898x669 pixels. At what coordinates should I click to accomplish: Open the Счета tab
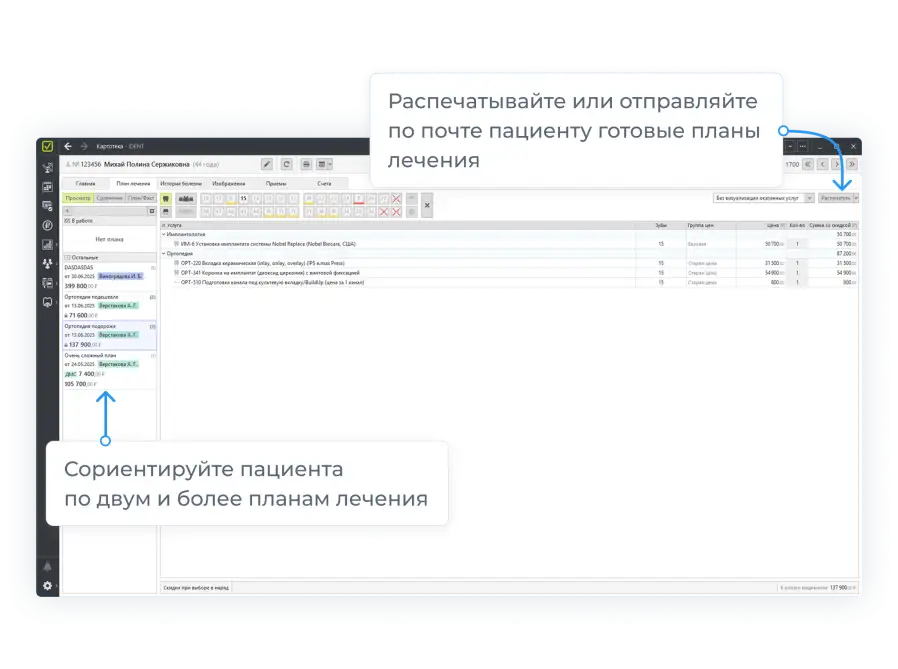[x=324, y=184]
